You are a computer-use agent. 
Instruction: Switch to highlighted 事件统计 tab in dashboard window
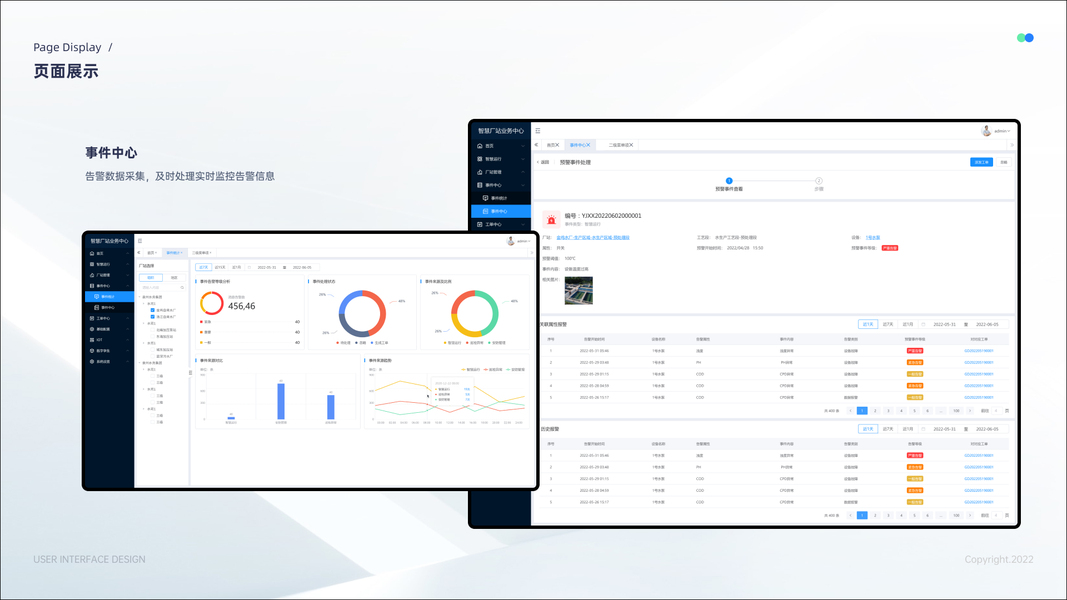pyautogui.click(x=174, y=252)
